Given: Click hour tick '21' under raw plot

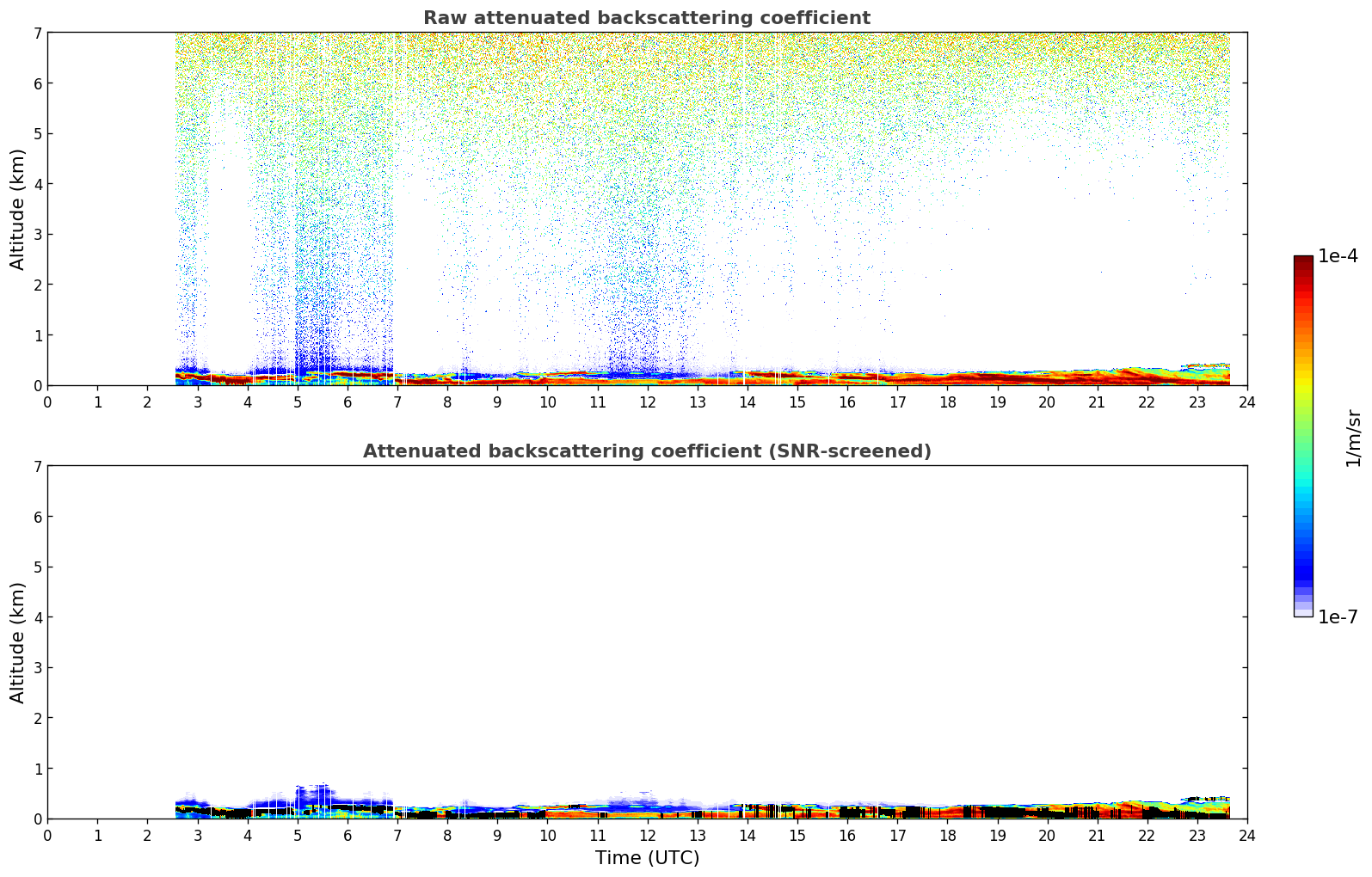Looking at the screenshot, I should point(1097,402).
